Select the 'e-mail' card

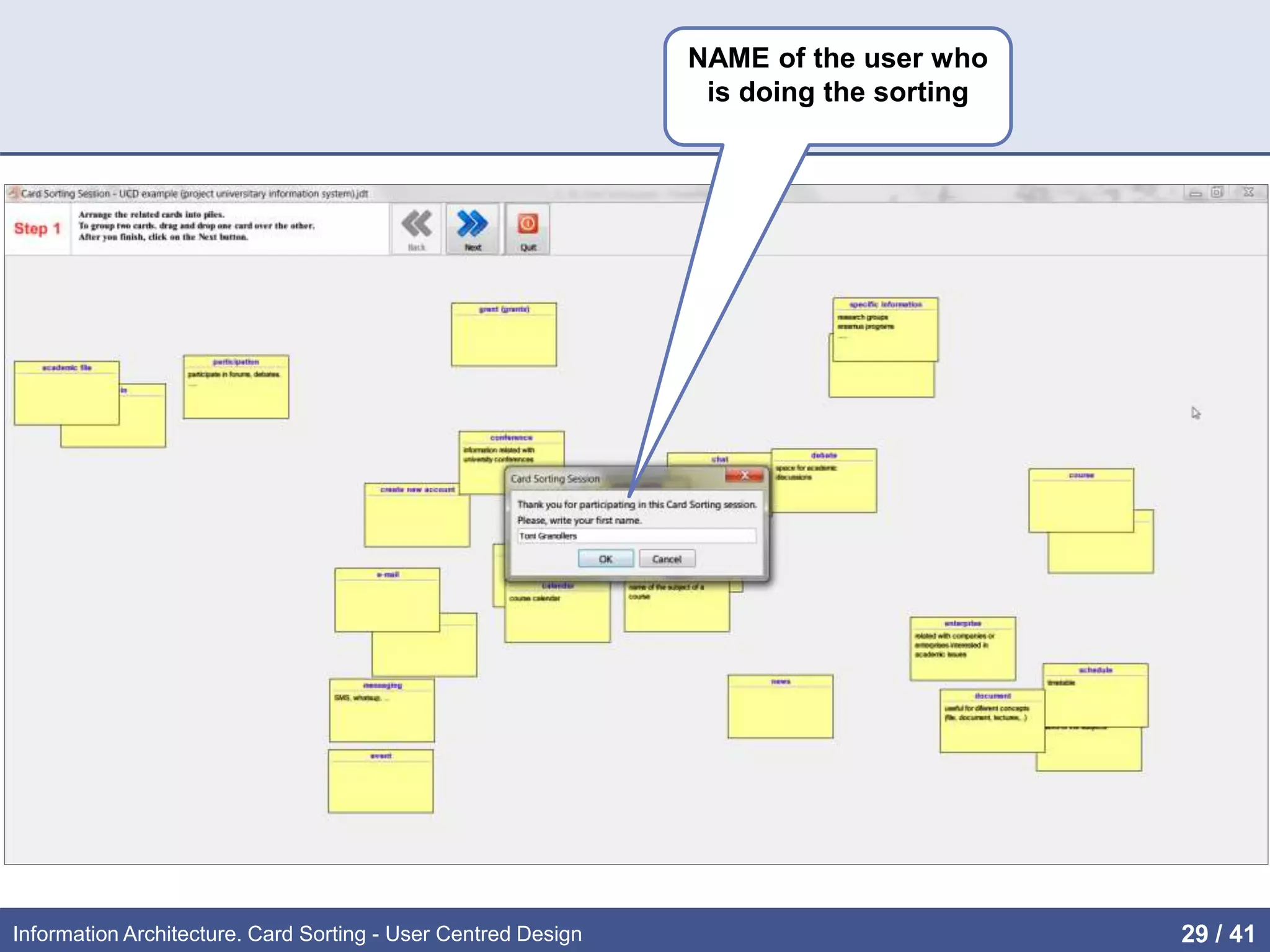pos(387,600)
